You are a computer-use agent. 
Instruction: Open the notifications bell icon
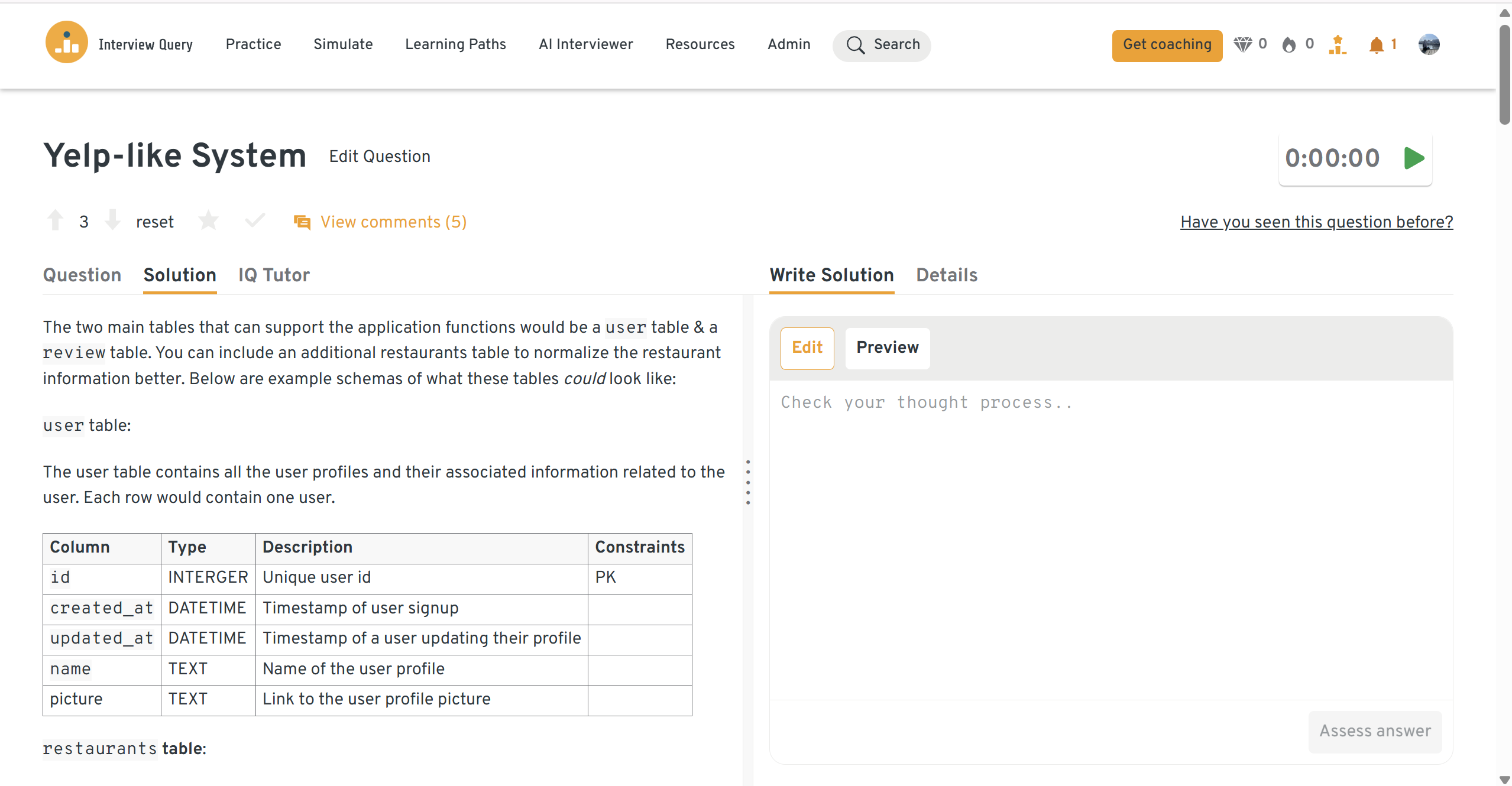tap(1377, 45)
